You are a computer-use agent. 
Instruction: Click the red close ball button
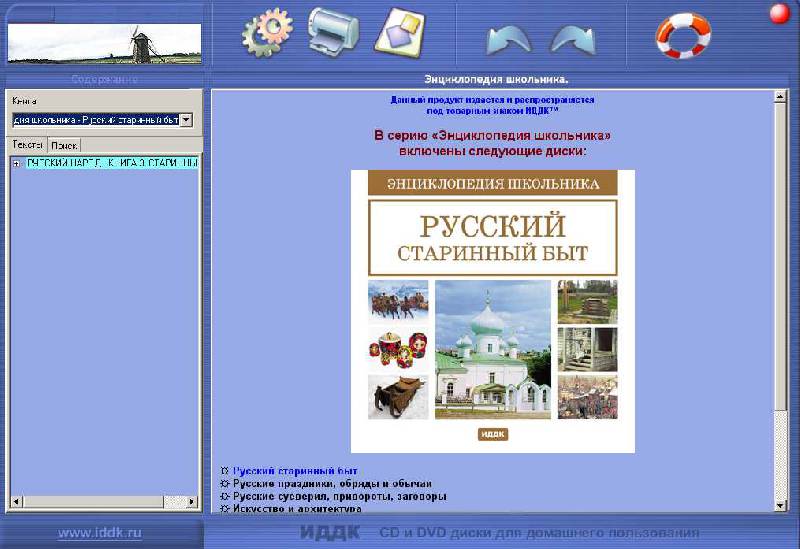[779, 13]
